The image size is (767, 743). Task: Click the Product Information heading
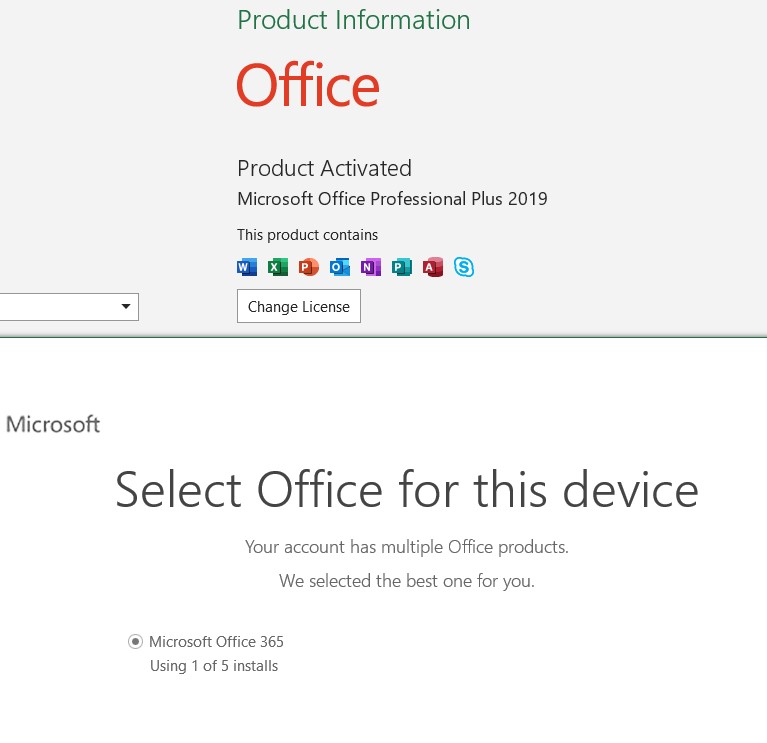pyautogui.click(x=354, y=21)
